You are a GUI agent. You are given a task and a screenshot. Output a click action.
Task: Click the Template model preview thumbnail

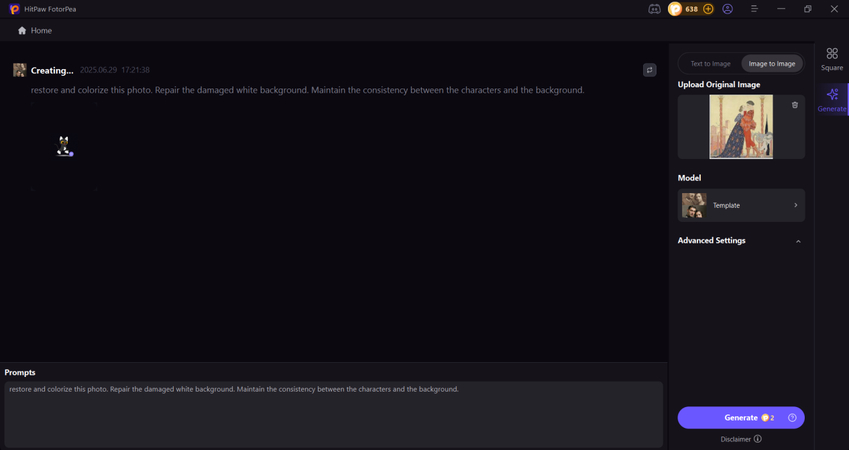694,205
